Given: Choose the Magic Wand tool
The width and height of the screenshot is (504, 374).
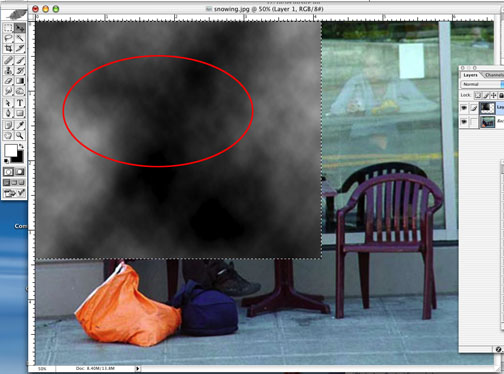Looking at the screenshot, I should pos(20,38).
